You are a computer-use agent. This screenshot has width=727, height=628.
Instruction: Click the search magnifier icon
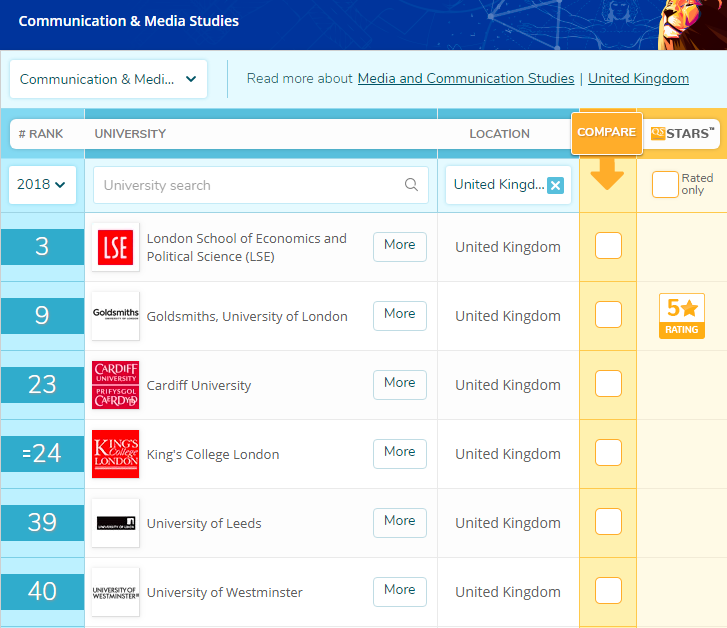click(x=411, y=185)
